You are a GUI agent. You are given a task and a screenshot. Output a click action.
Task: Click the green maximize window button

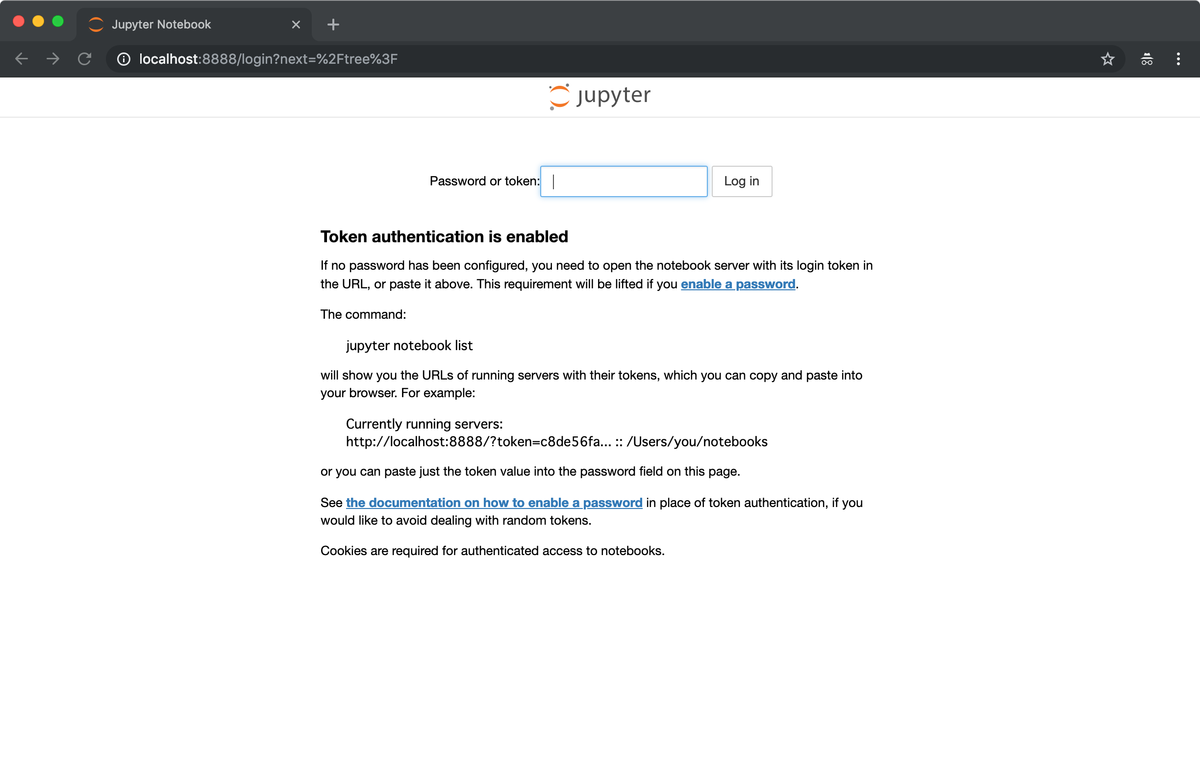pos(58,21)
